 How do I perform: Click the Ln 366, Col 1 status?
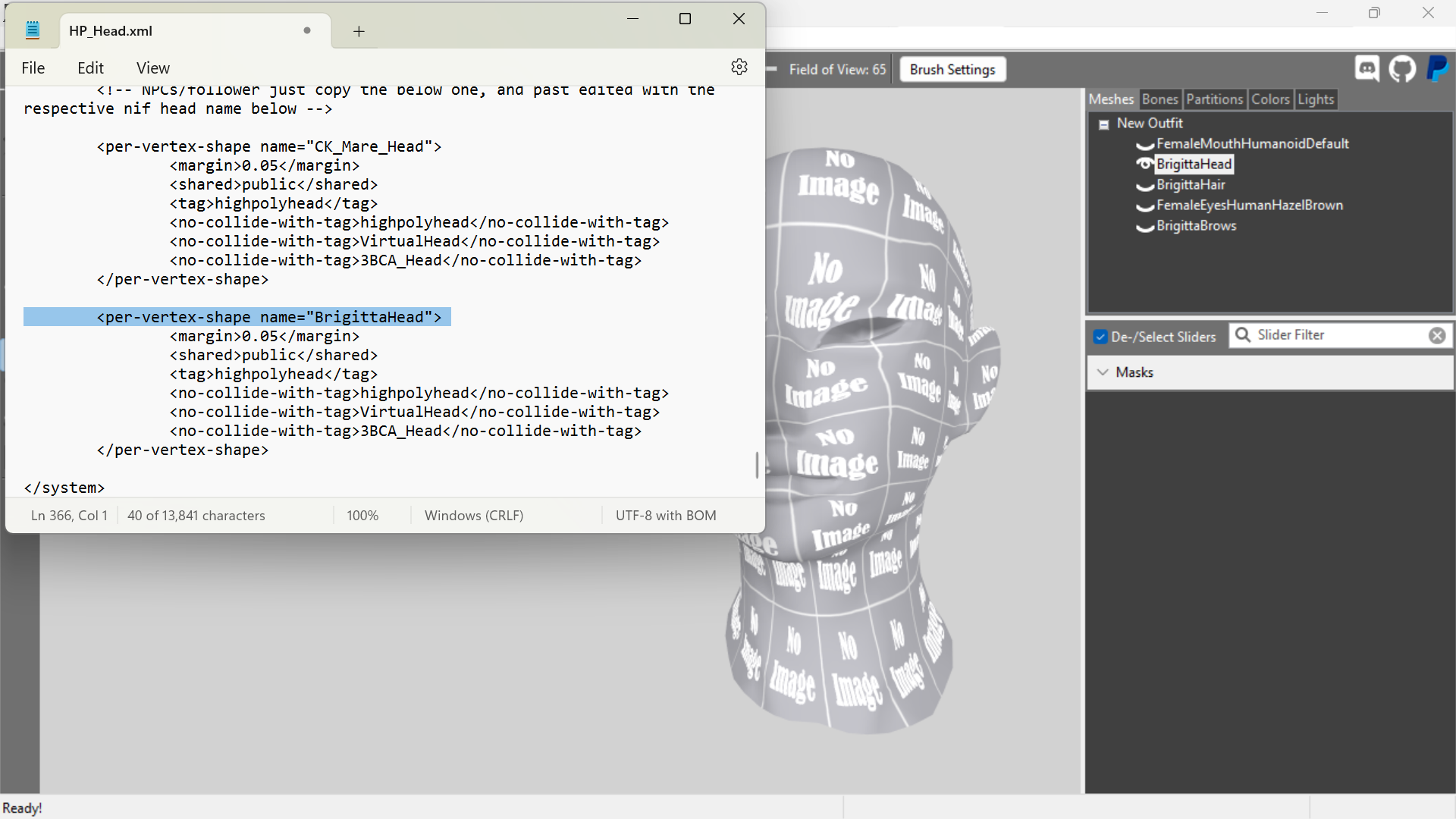click(x=69, y=516)
